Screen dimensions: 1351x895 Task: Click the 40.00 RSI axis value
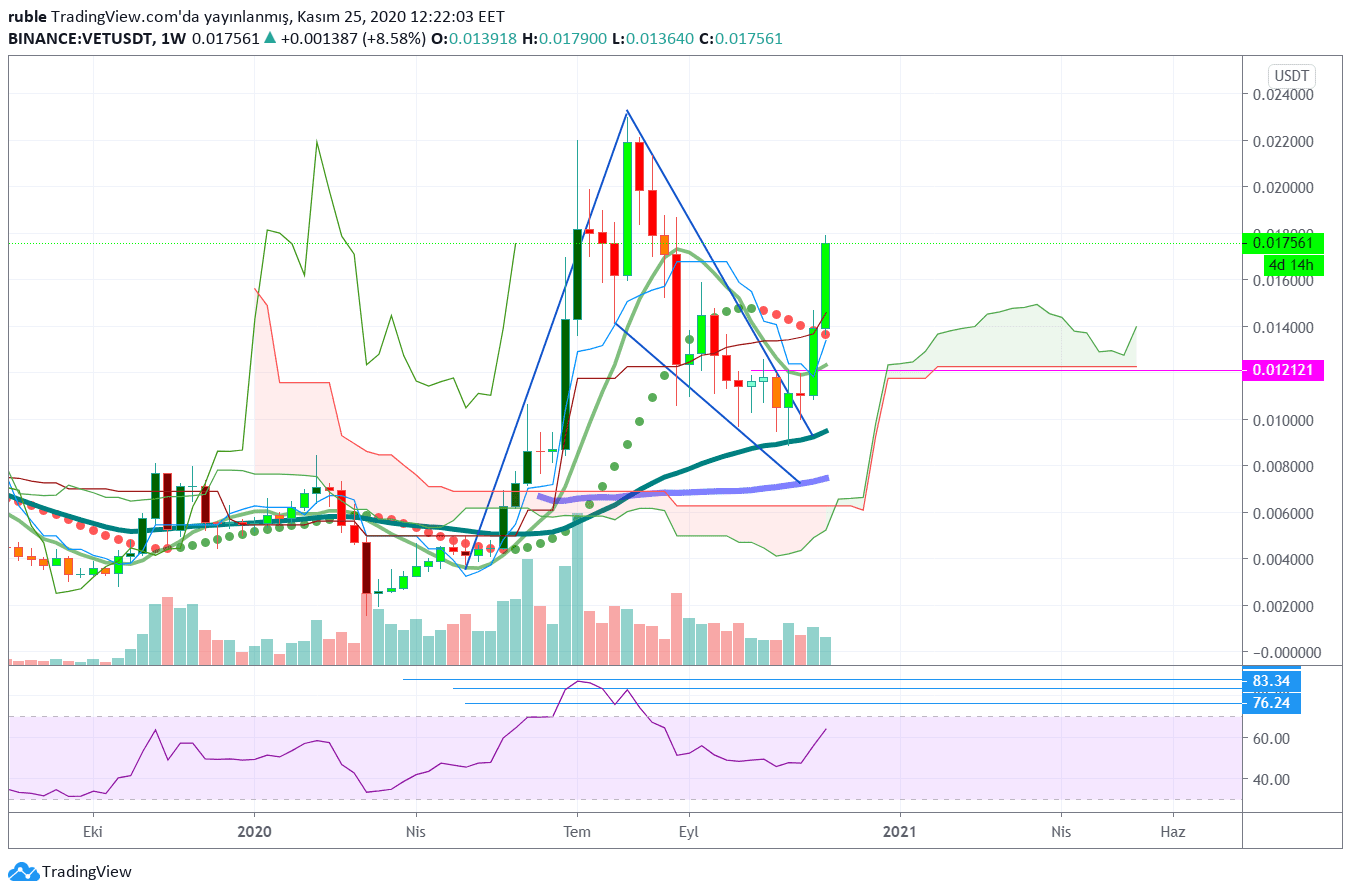1271,779
